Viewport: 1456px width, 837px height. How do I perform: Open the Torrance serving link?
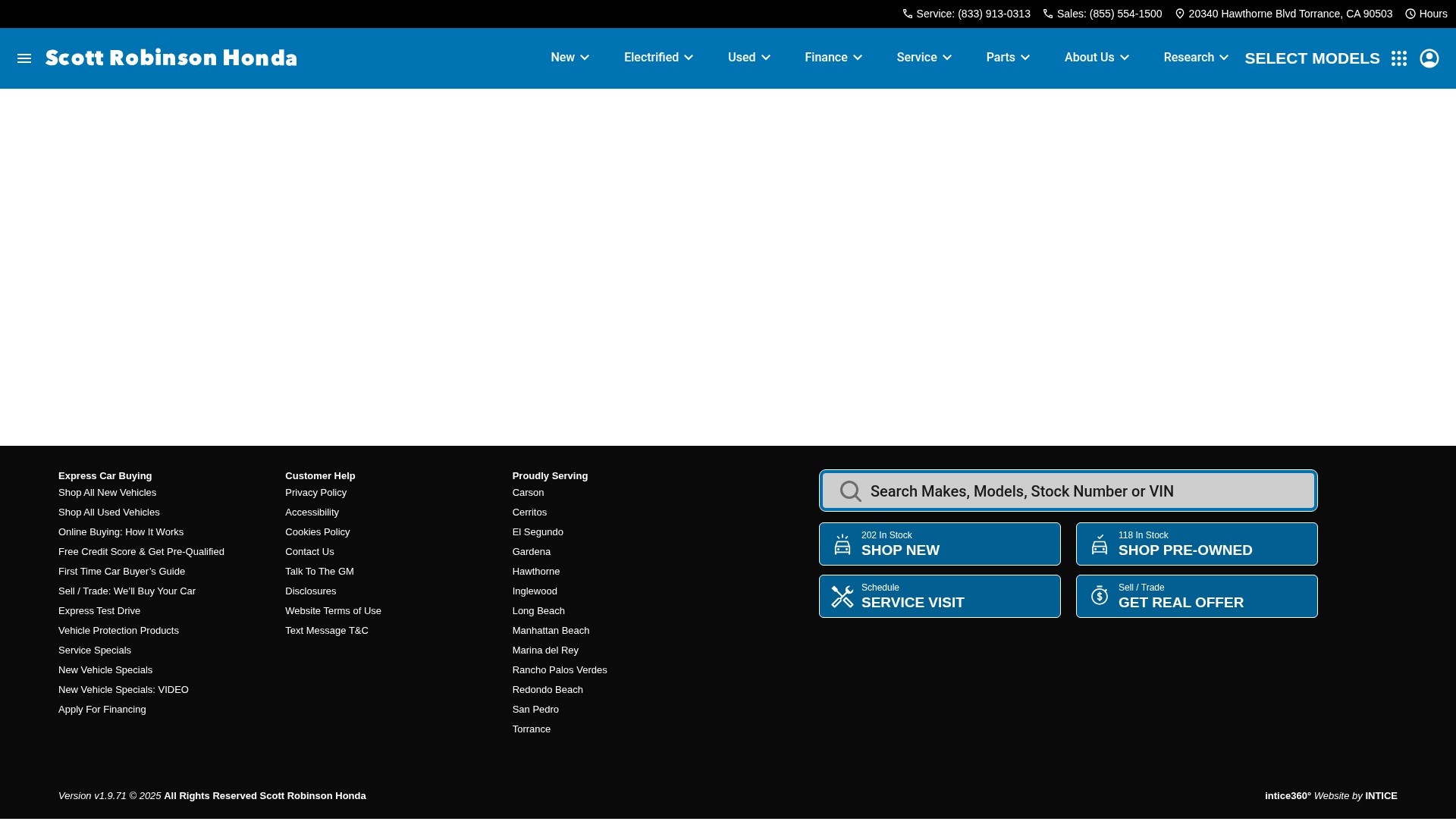(531, 729)
